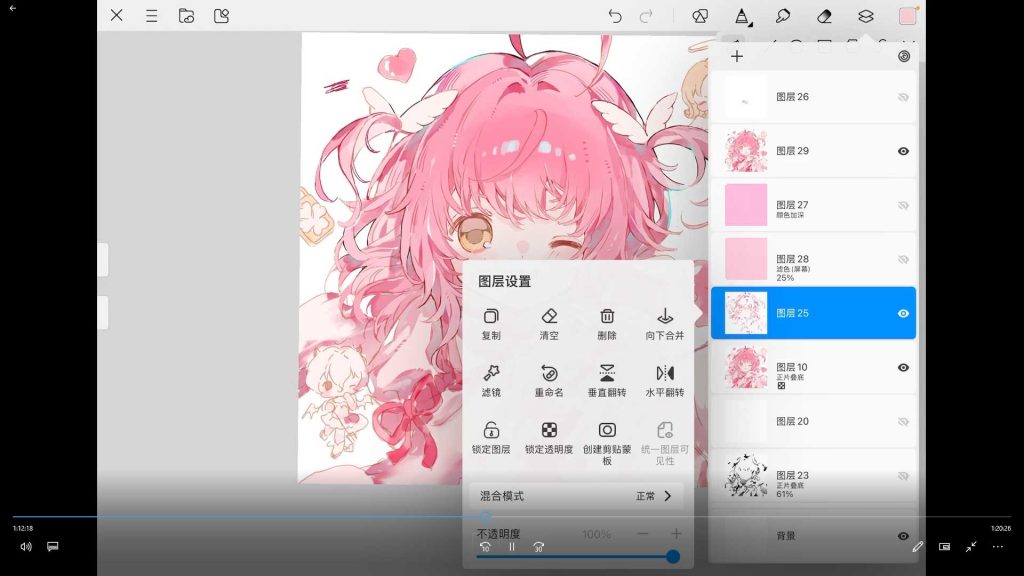
Task: Open the video pen annotation icon
Action: tap(918, 547)
